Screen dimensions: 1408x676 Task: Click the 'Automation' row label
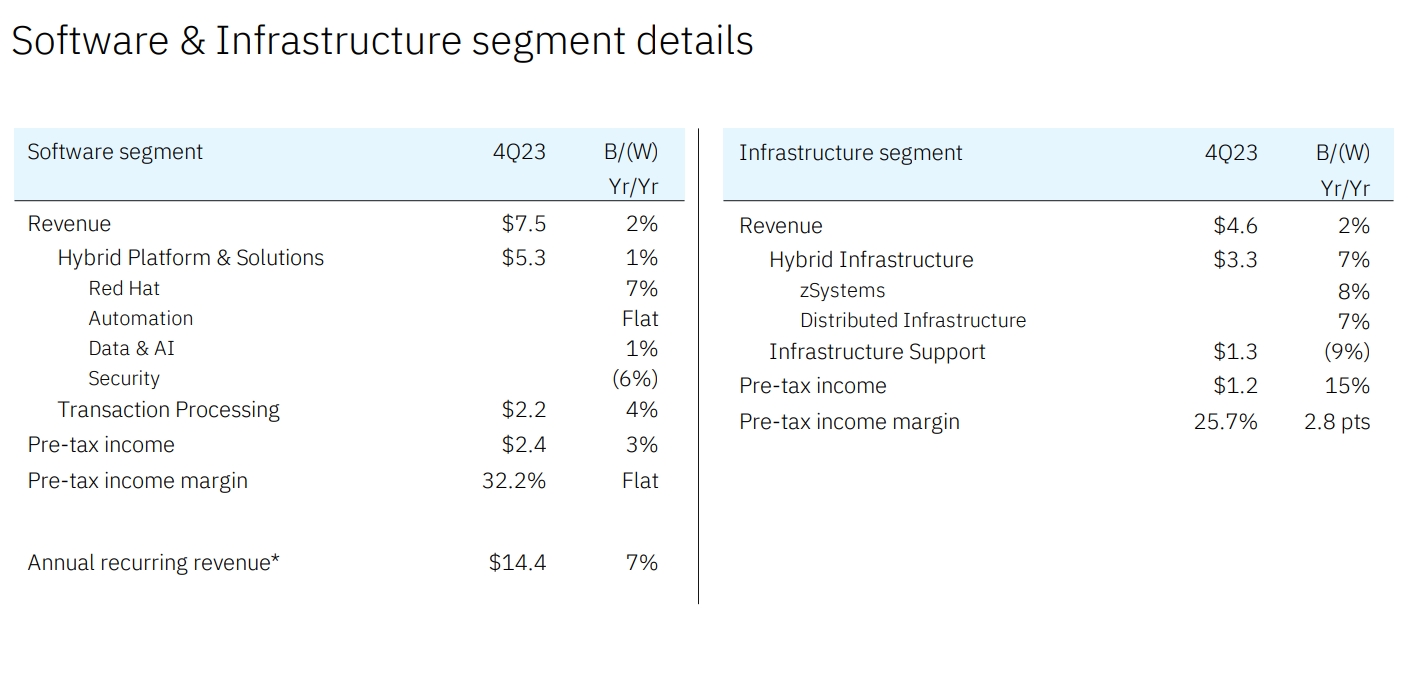click(141, 318)
